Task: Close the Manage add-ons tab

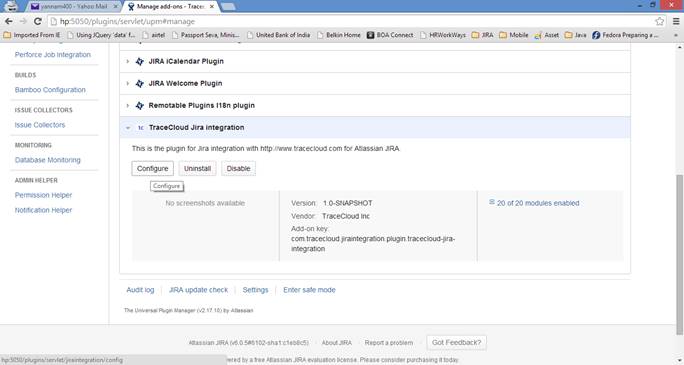Action: (212, 7)
